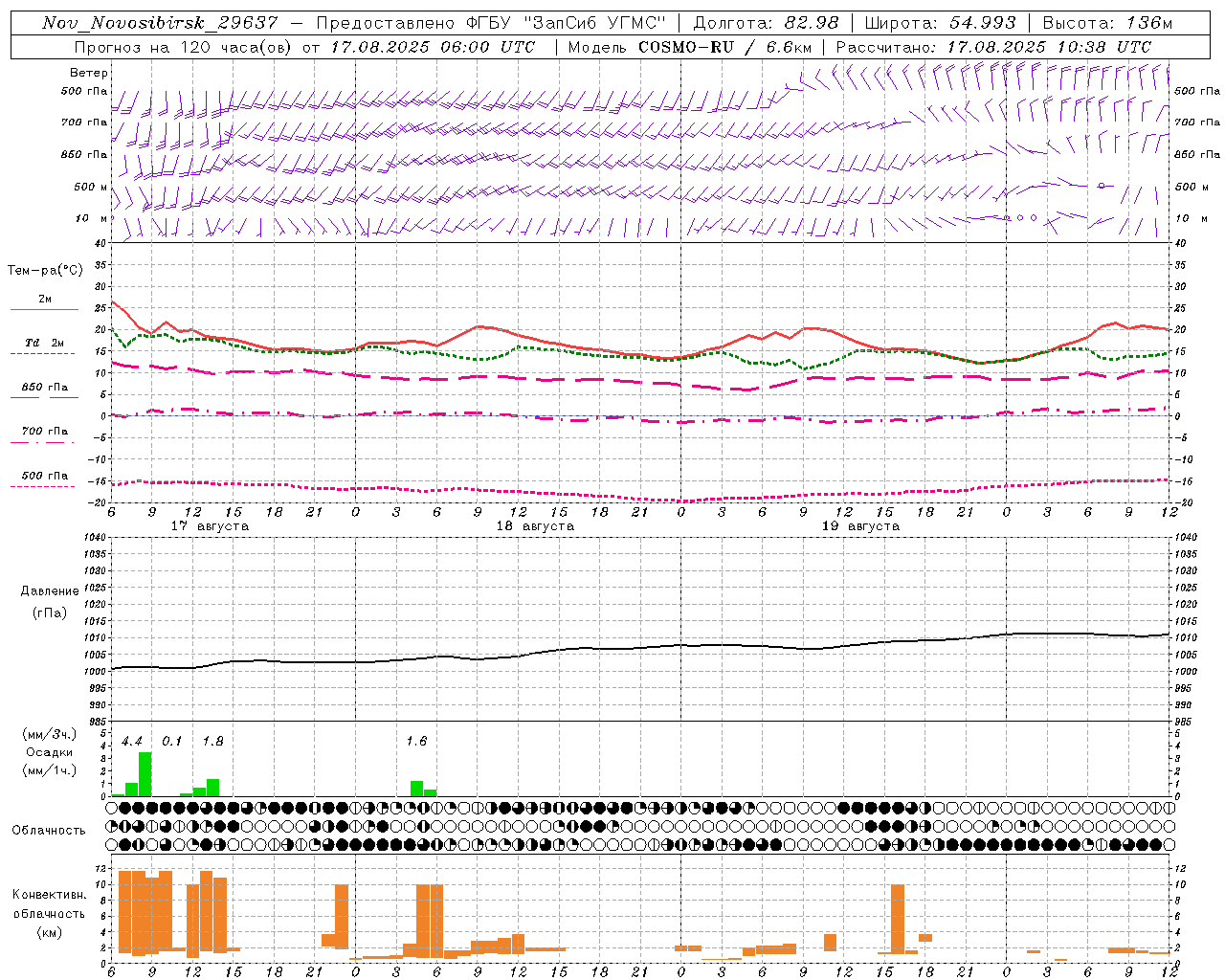Click the Конвективн. convective cloud panel label
Screen dimensions: 1225x980
(49, 895)
